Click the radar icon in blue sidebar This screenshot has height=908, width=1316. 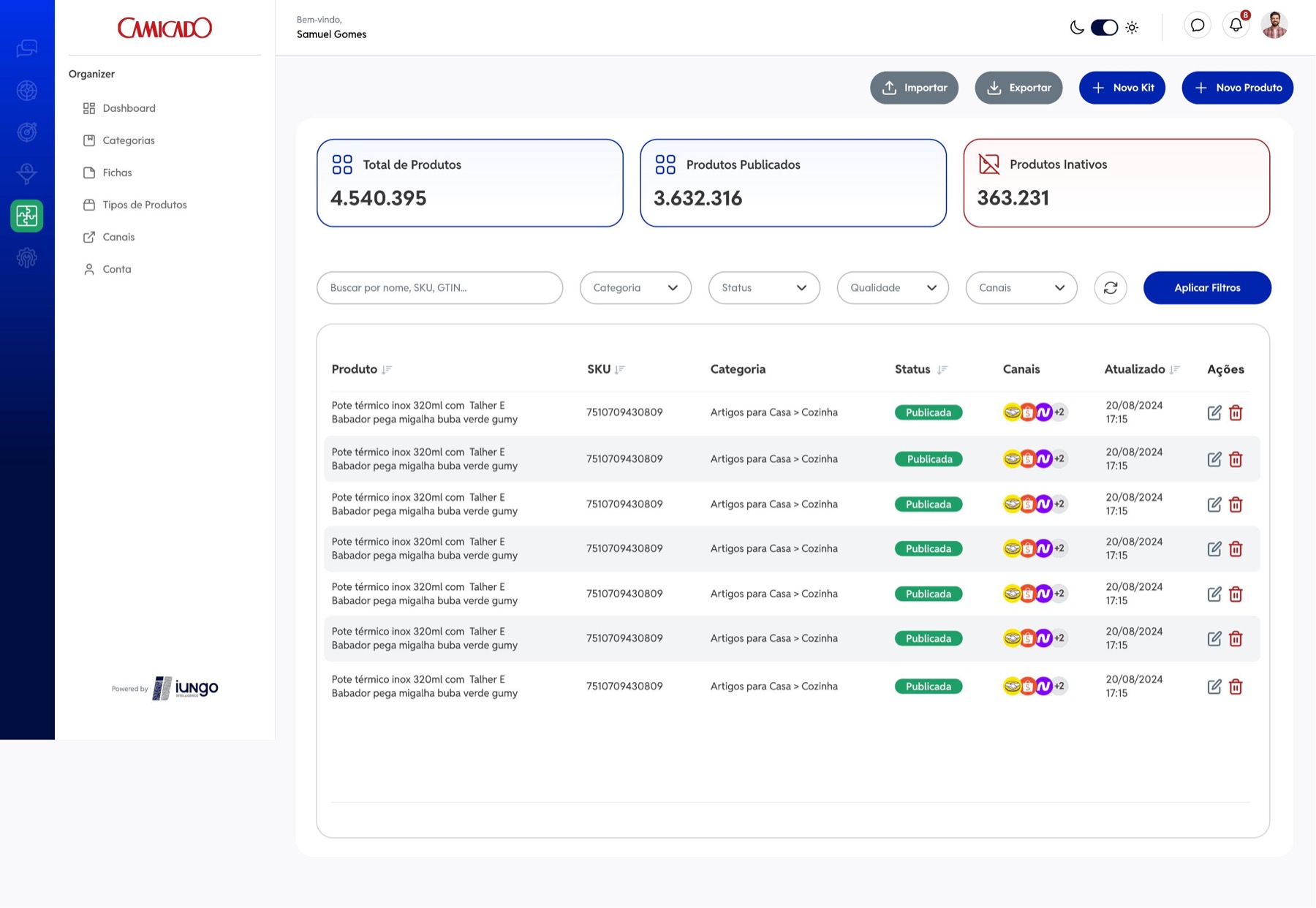pyautogui.click(x=27, y=91)
